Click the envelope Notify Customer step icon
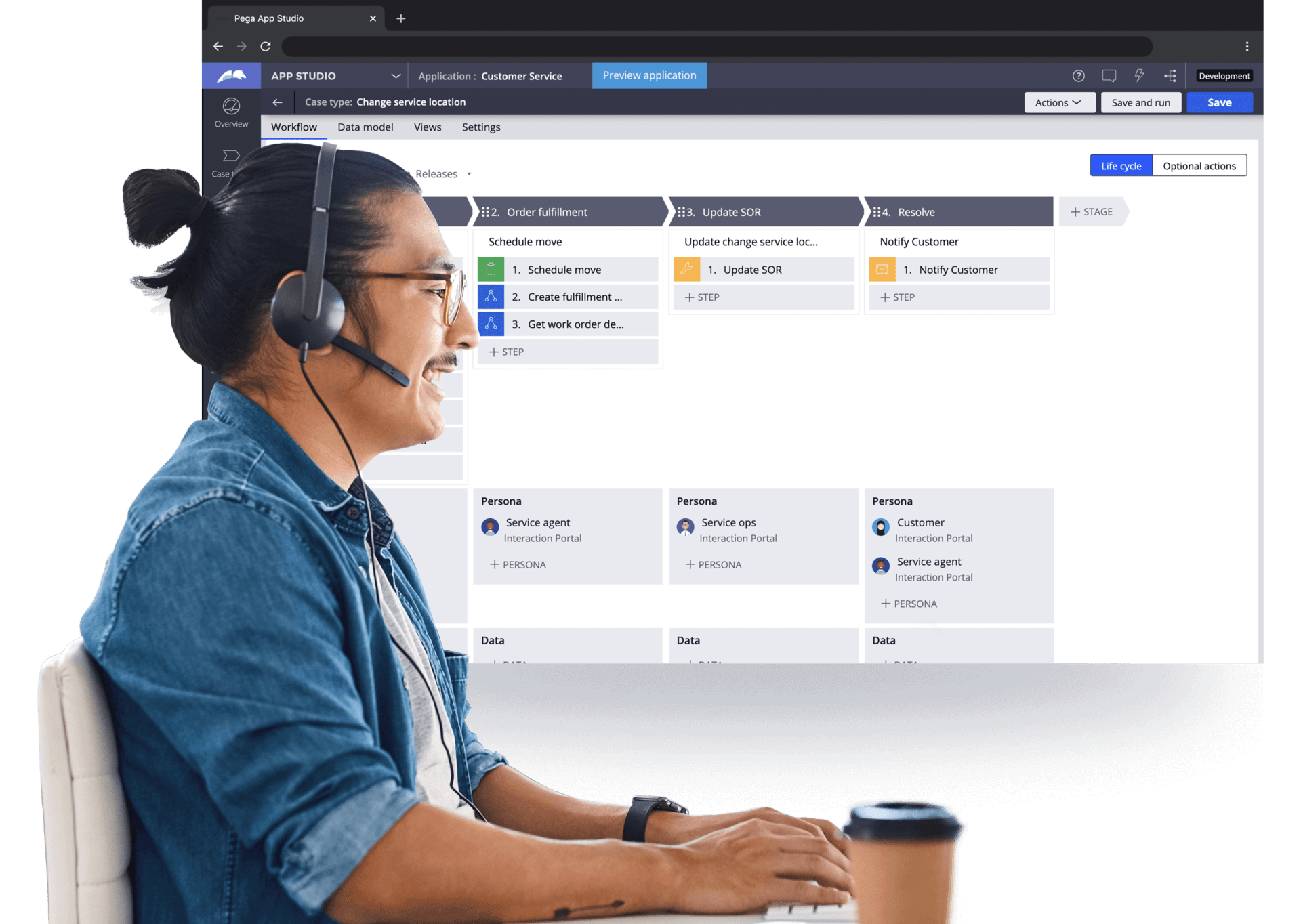Image resolution: width=1301 pixels, height=924 pixels. click(882, 270)
